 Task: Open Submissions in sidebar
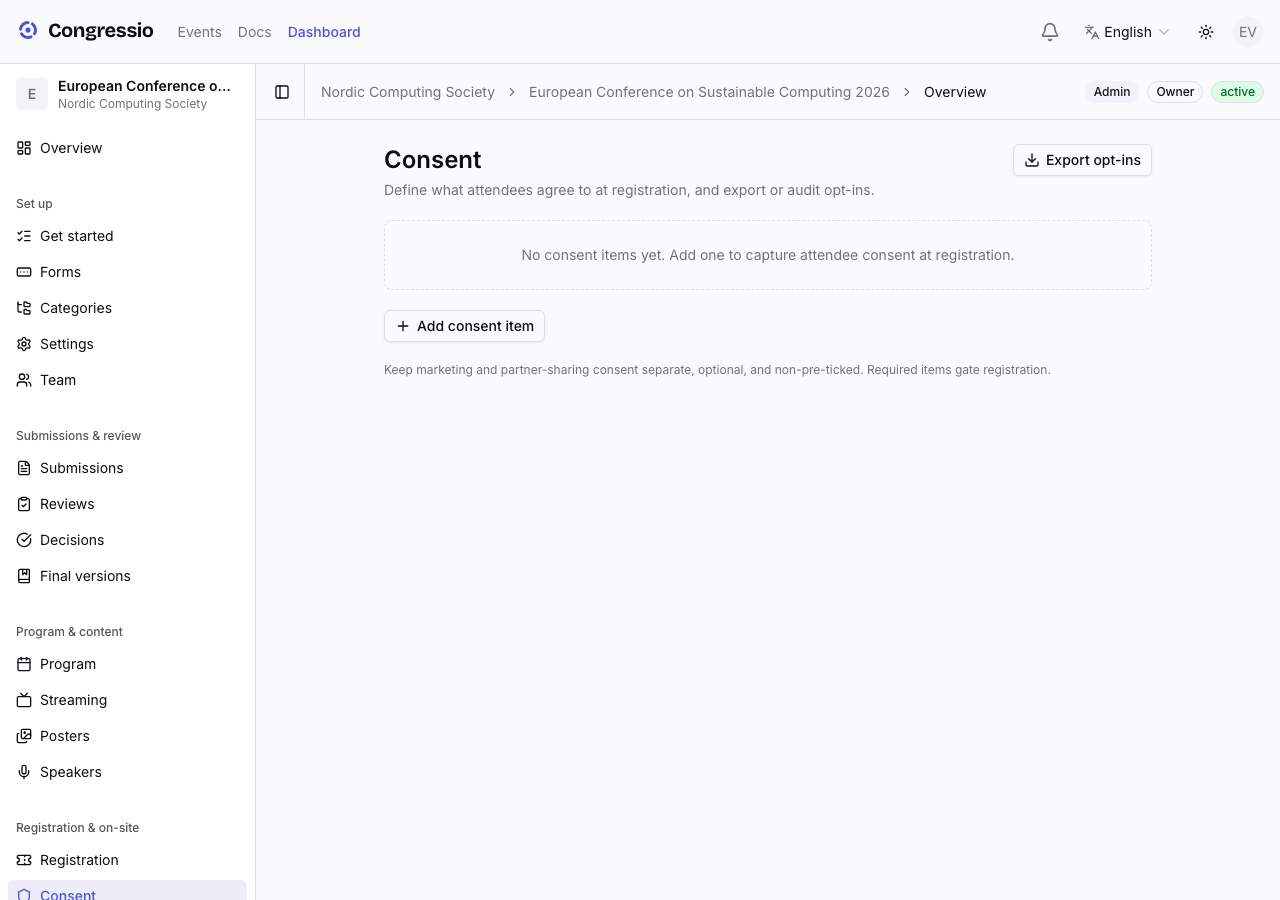(x=127, y=468)
